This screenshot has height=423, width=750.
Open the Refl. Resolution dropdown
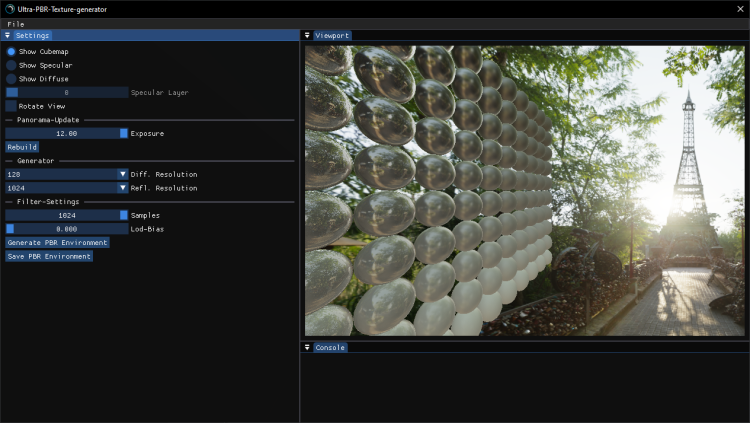point(123,187)
